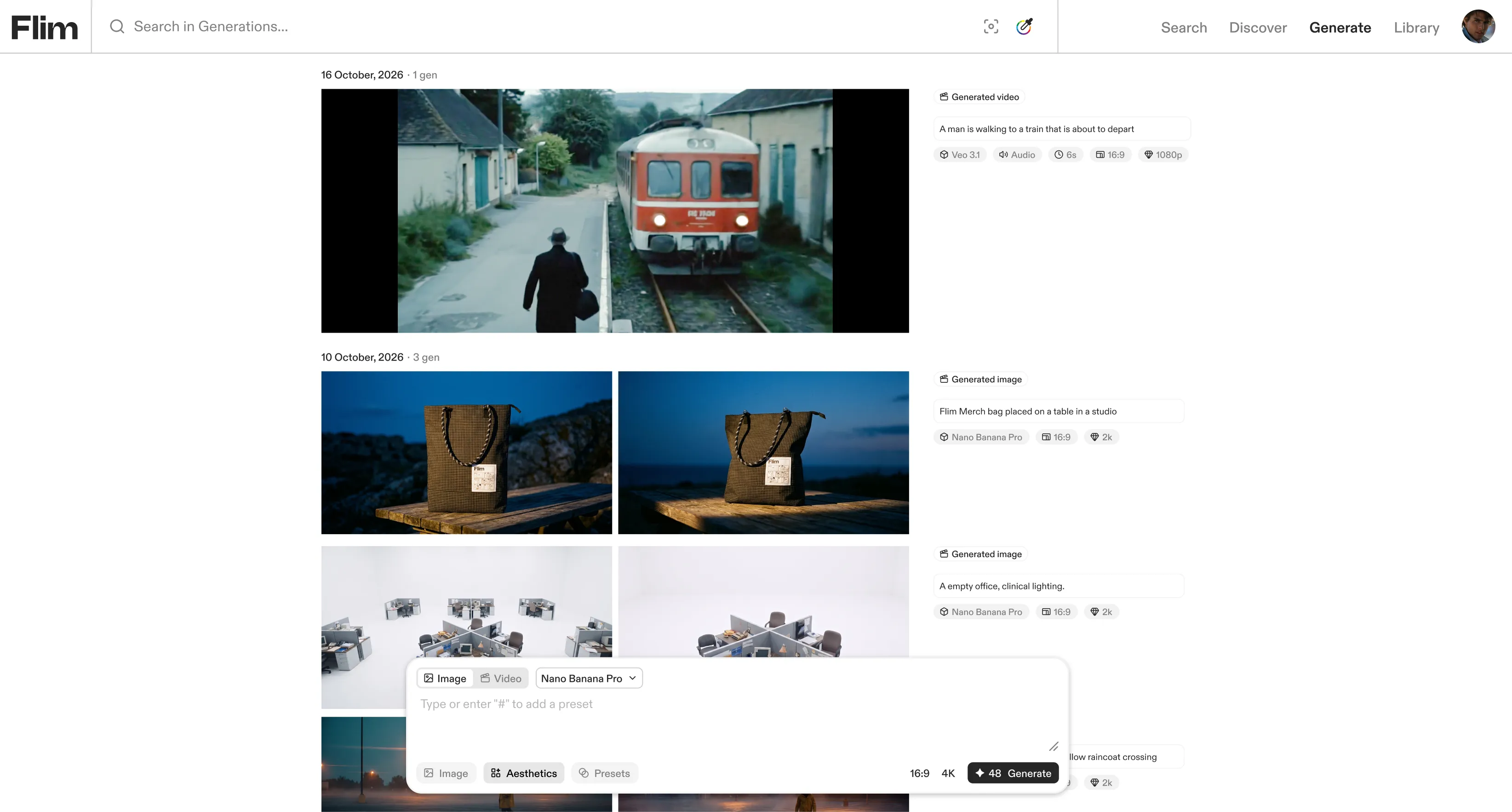1512x812 pixels.
Task: Click the 16:9 chip under empty office prompt
Action: click(x=1056, y=612)
